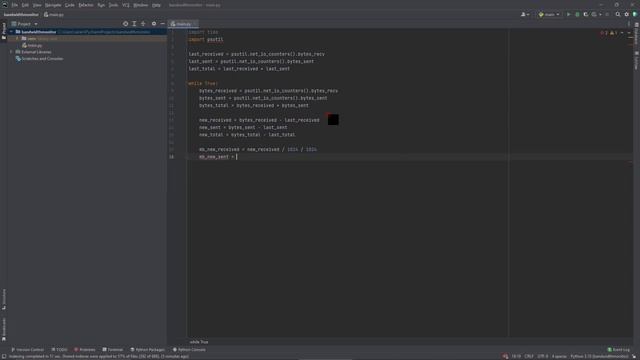
Task: Open the Navigate menu
Action: click(x=53, y=5)
